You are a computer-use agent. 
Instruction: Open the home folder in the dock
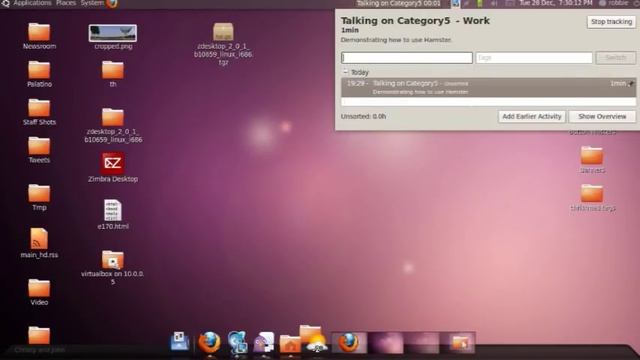click(290, 344)
